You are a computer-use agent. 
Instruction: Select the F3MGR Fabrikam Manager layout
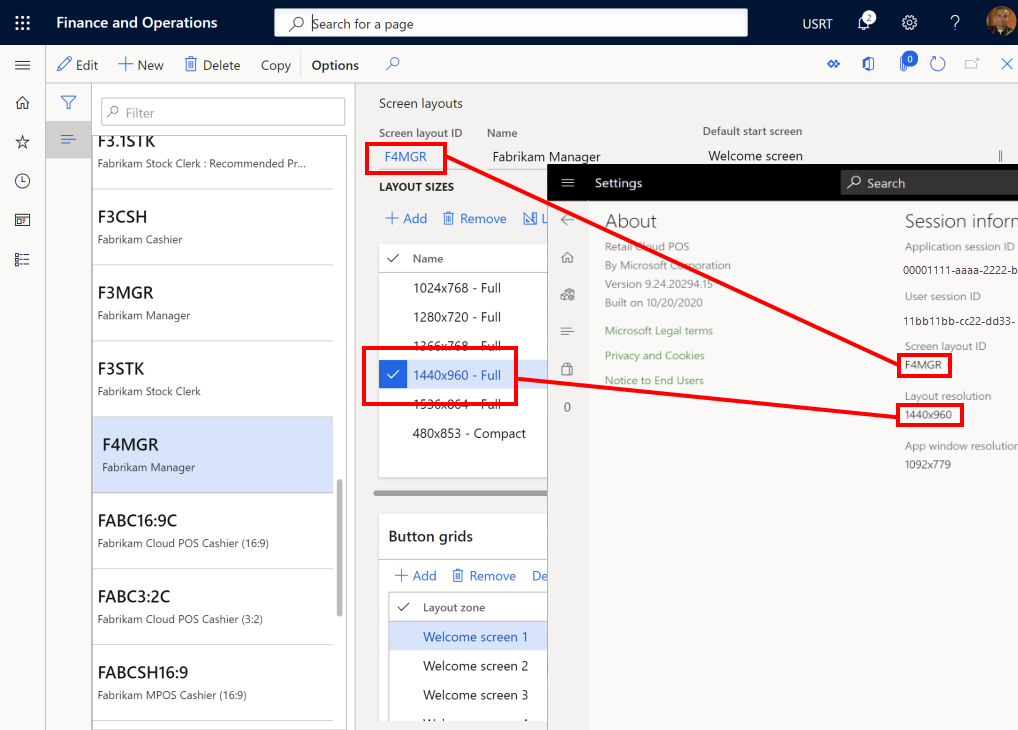click(213, 303)
